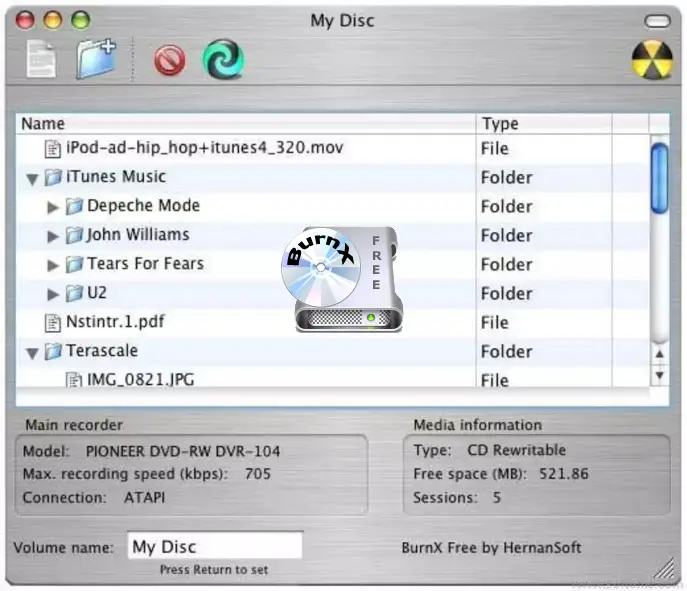The width and height of the screenshot is (687, 591).
Task: Click the Sessions value 5
Action: (x=496, y=498)
